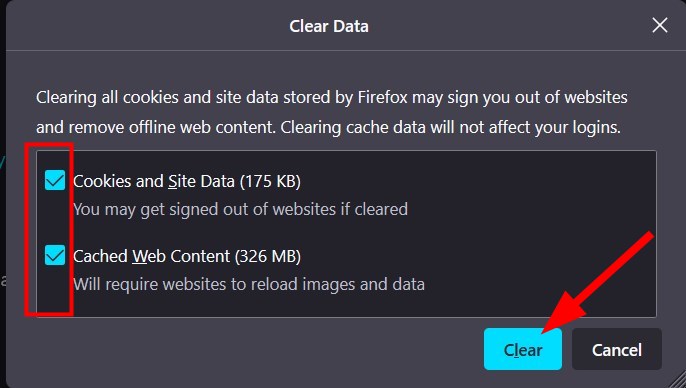The width and height of the screenshot is (686, 388).
Task: Click the 175 KB size text
Action: pyautogui.click(x=270, y=181)
